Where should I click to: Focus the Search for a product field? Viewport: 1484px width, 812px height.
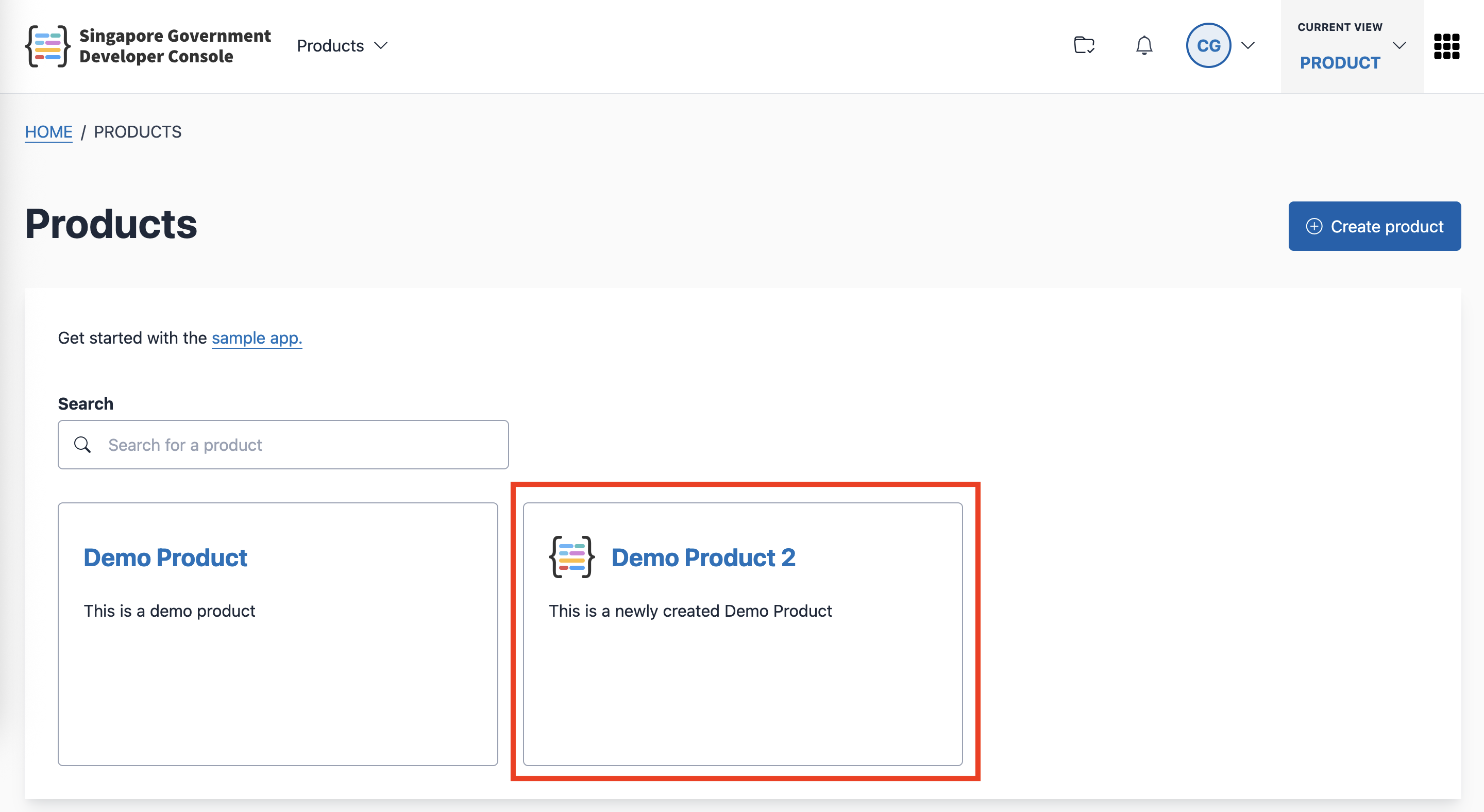pos(283,445)
